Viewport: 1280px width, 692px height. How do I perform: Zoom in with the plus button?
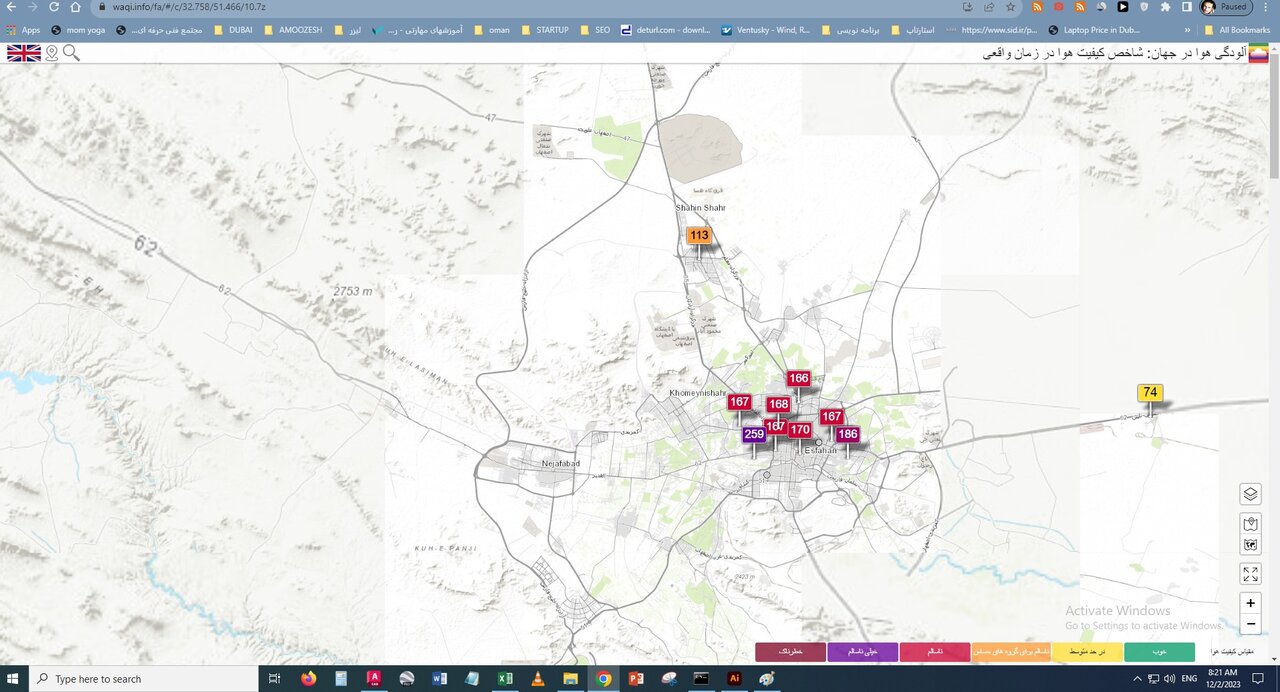tap(1250, 603)
